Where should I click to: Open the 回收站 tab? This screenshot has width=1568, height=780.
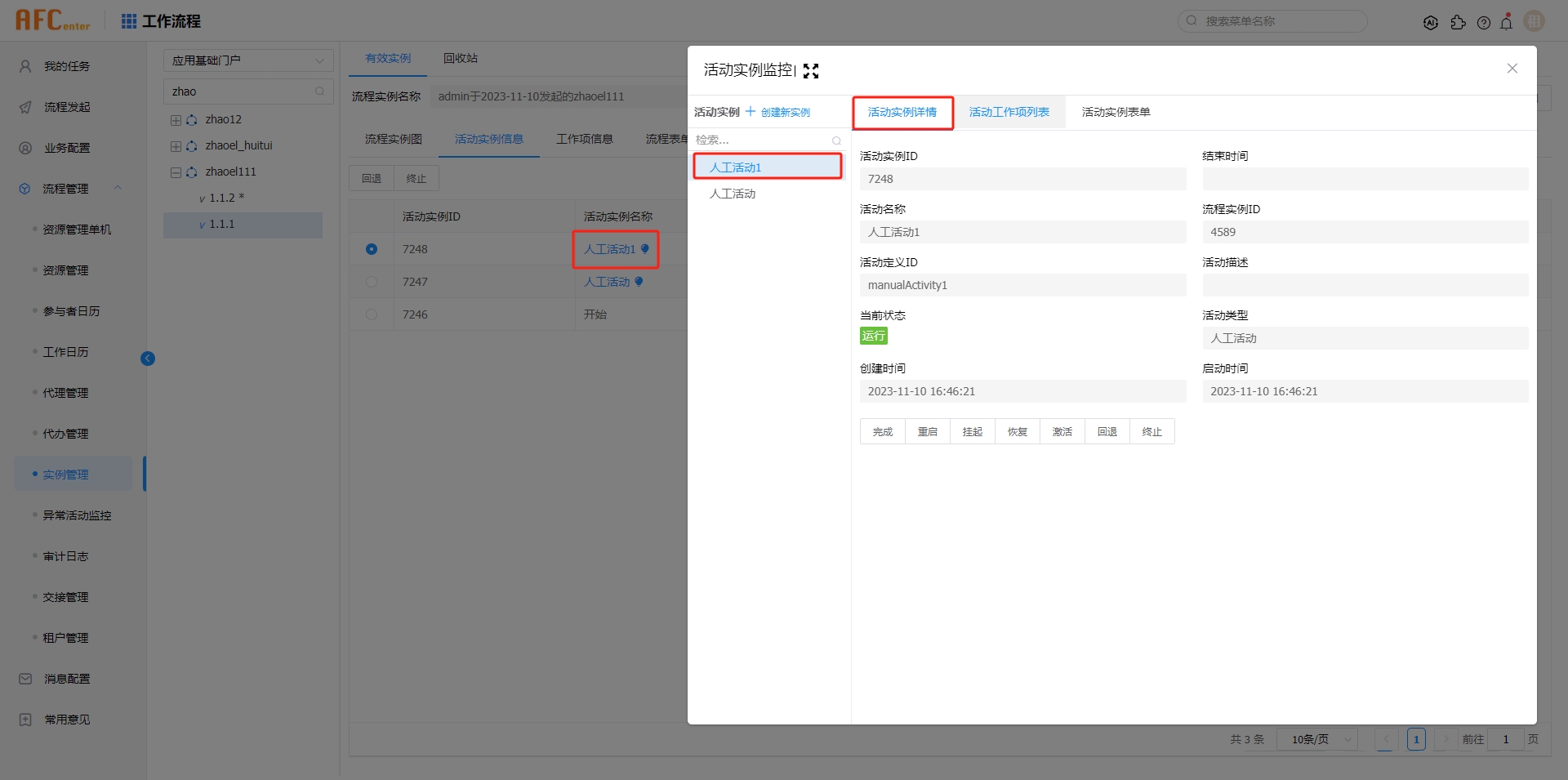(x=460, y=58)
